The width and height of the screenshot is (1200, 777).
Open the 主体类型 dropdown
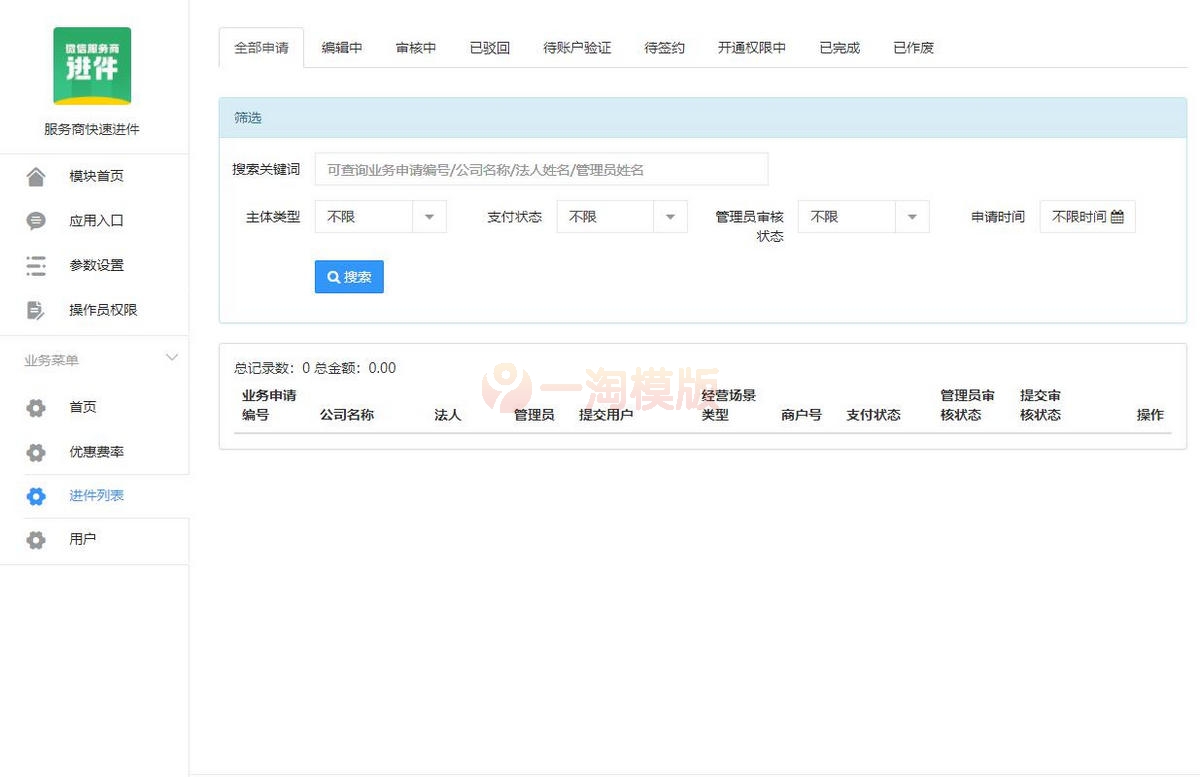click(431, 216)
